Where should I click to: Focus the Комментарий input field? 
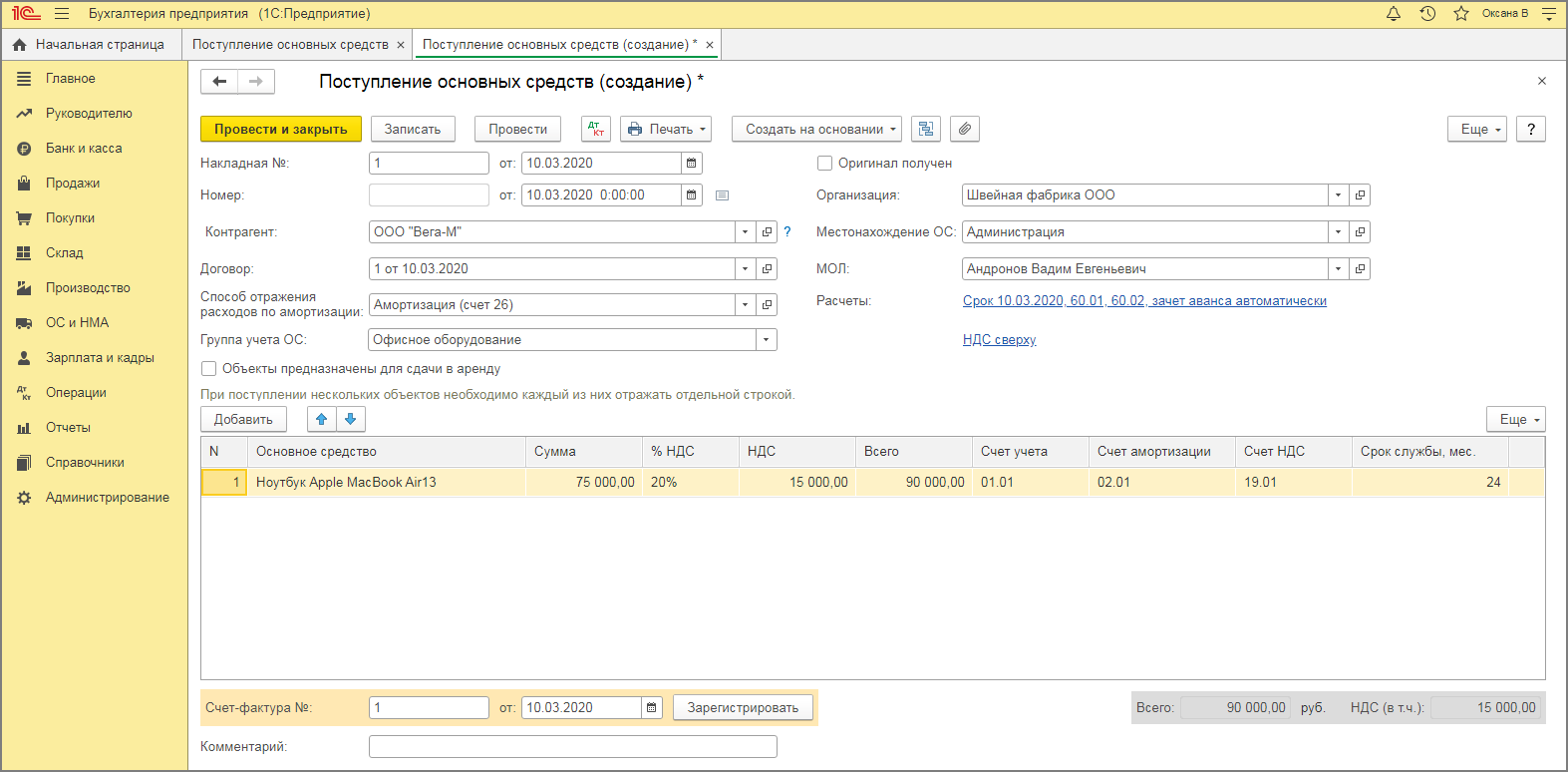572,746
